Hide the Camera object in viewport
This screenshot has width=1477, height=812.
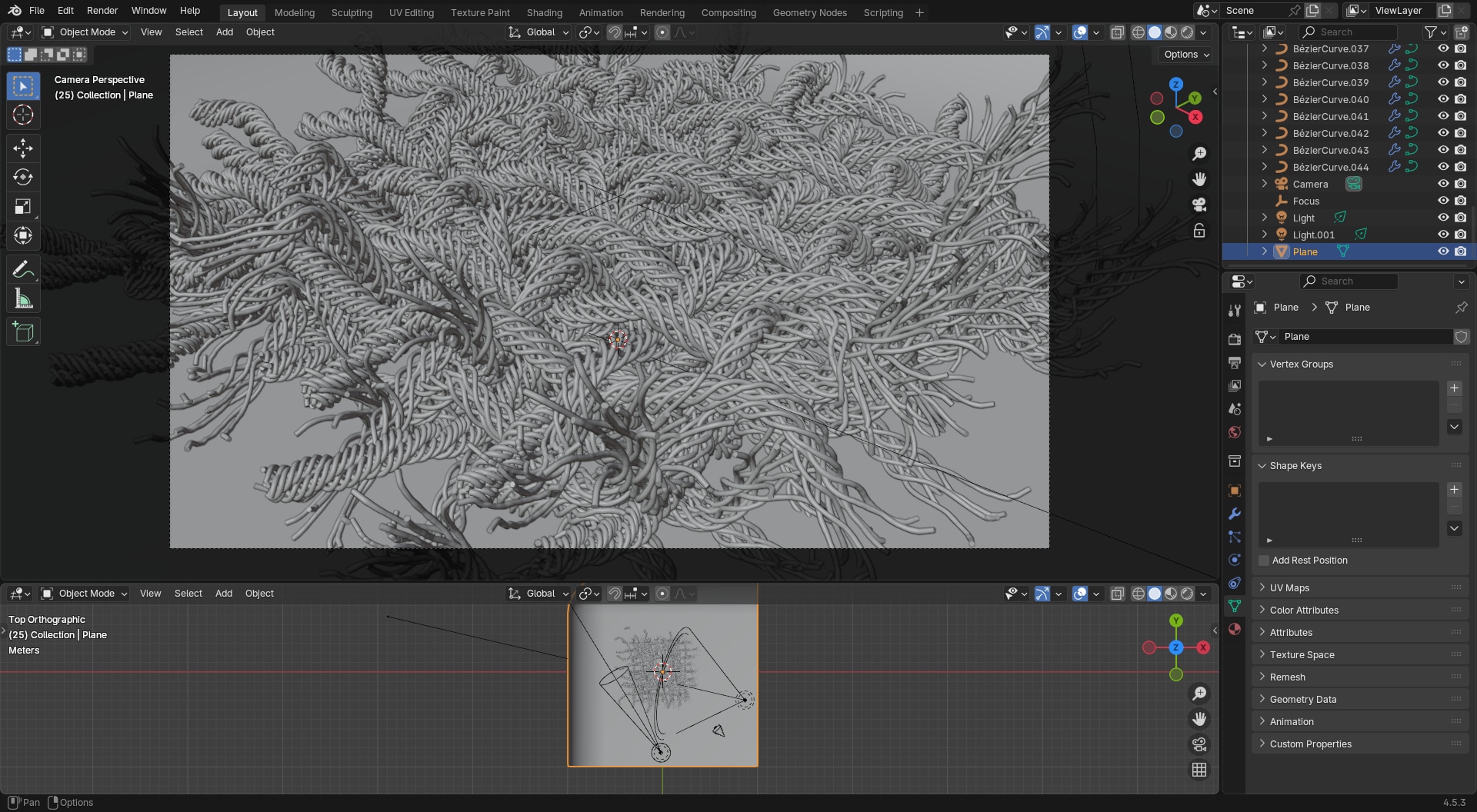coord(1443,184)
